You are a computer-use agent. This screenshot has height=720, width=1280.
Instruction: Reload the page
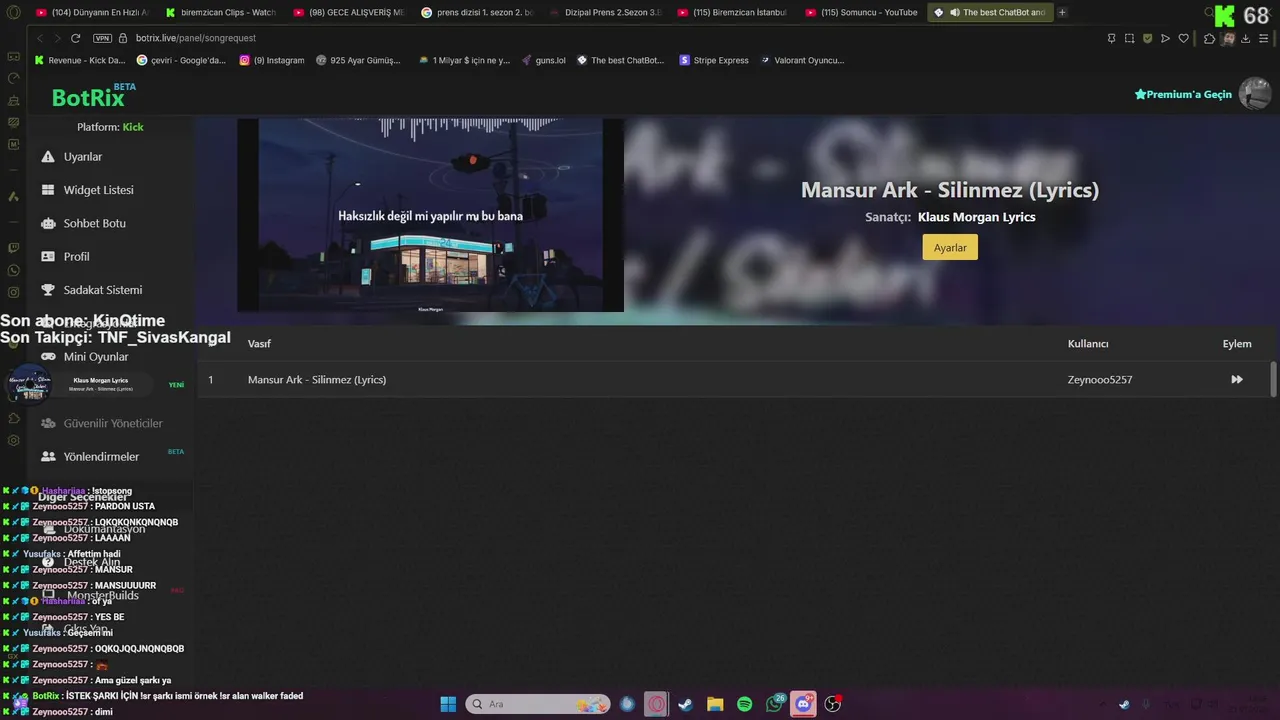75,38
